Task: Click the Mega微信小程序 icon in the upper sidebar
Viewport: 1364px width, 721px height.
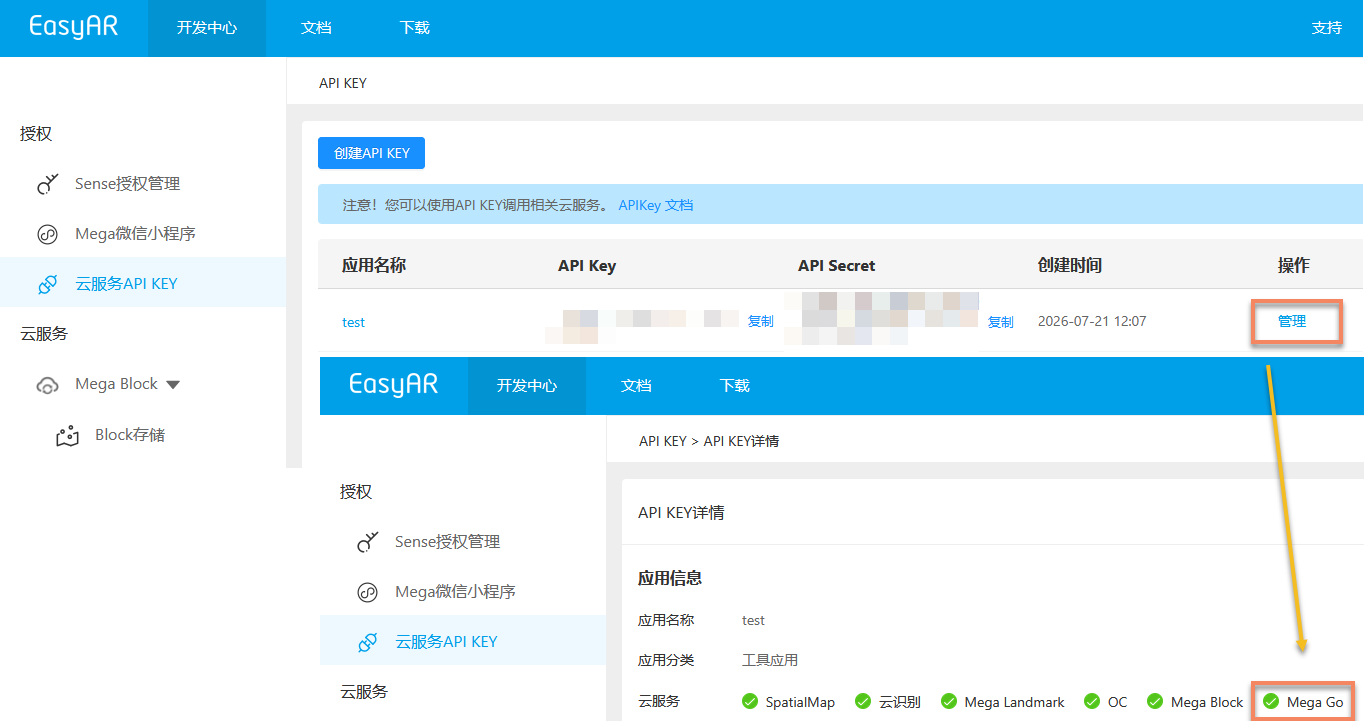Action: point(48,234)
